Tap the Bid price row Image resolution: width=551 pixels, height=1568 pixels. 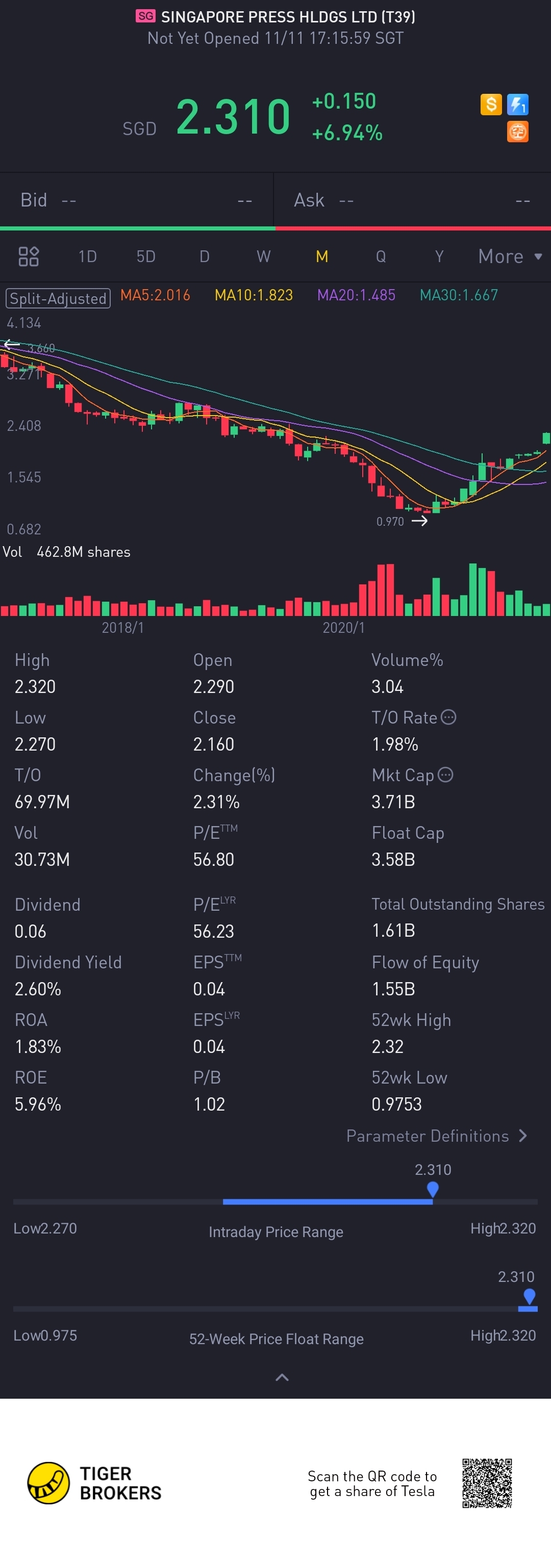(x=137, y=200)
